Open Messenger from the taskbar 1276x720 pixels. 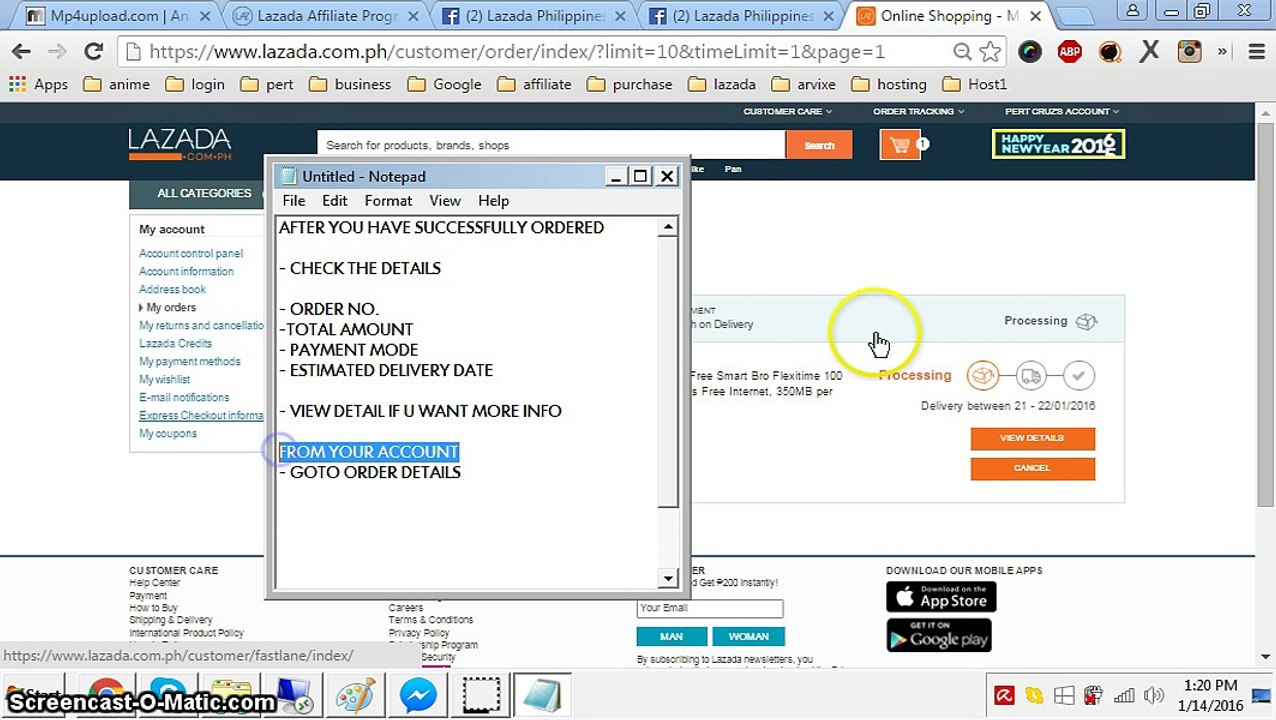[418, 695]
